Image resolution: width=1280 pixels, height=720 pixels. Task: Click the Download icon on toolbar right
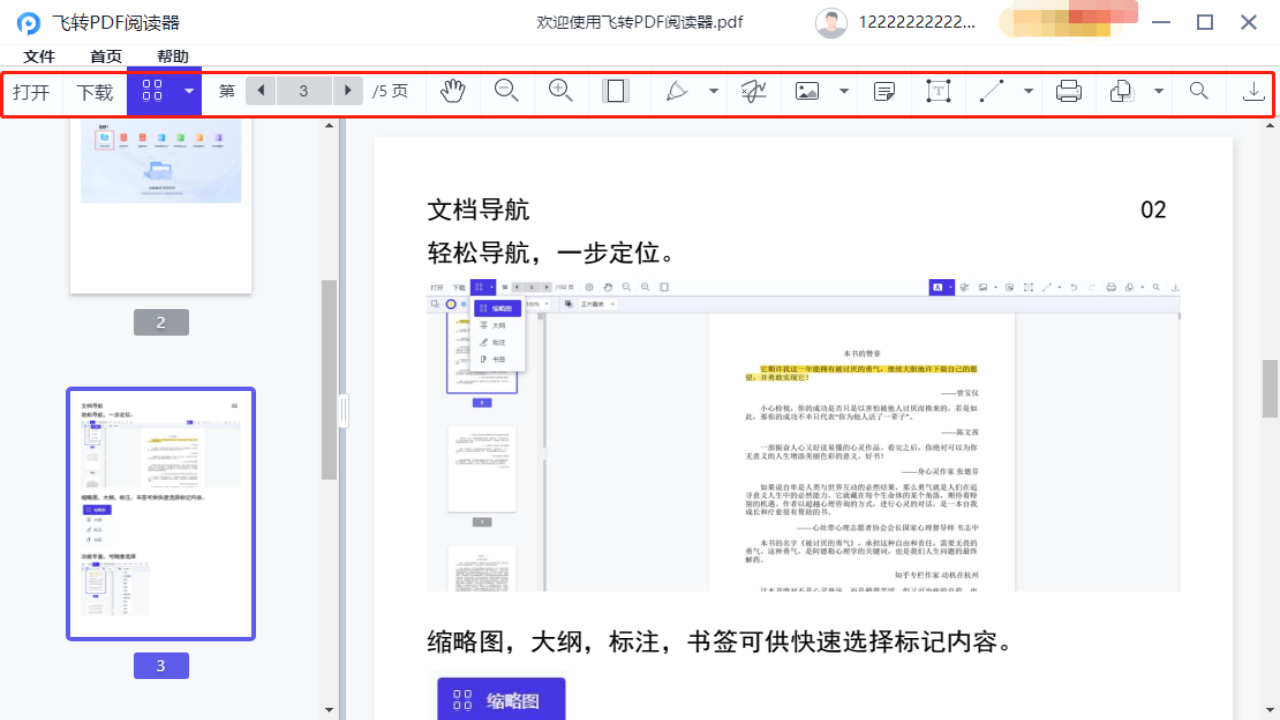point(1253,91)
